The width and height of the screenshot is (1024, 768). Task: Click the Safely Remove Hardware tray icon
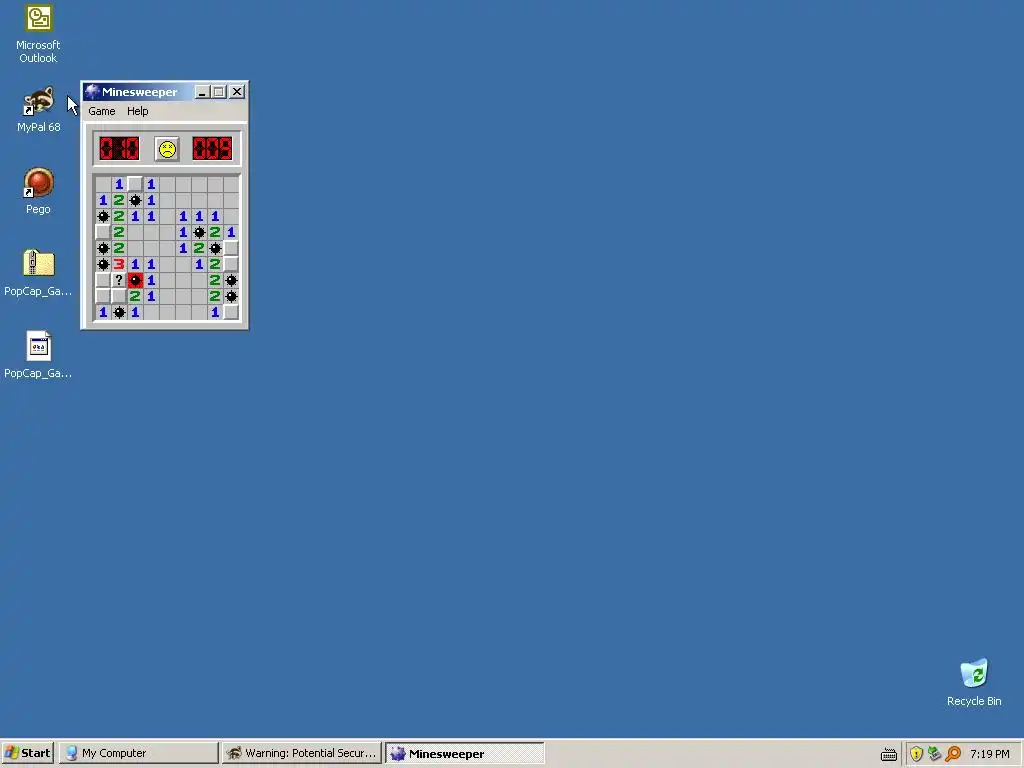click(x=935, y=754)
